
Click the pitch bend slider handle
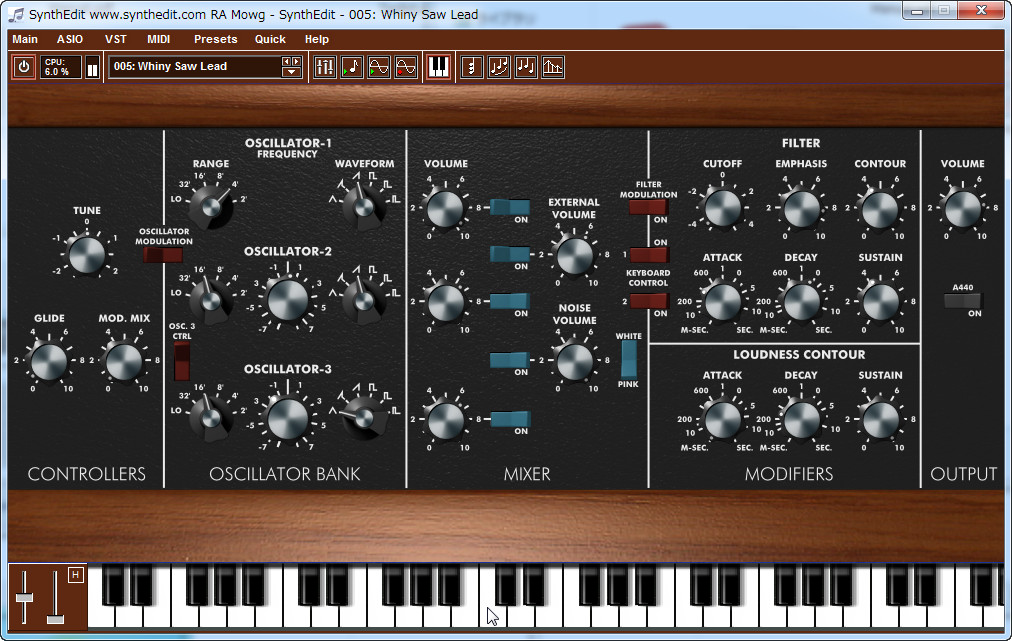25,598
